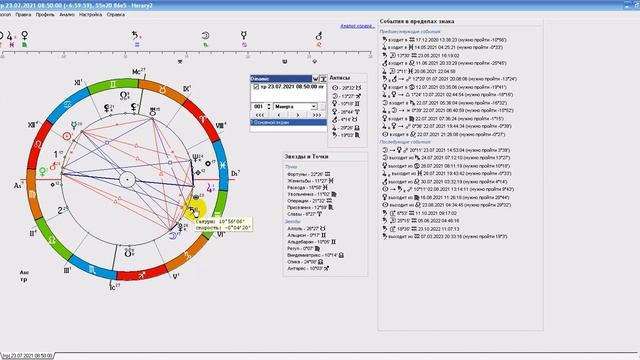Click the center point of the chart wheel
Screen dimensions: 640x360
[127, 180]
